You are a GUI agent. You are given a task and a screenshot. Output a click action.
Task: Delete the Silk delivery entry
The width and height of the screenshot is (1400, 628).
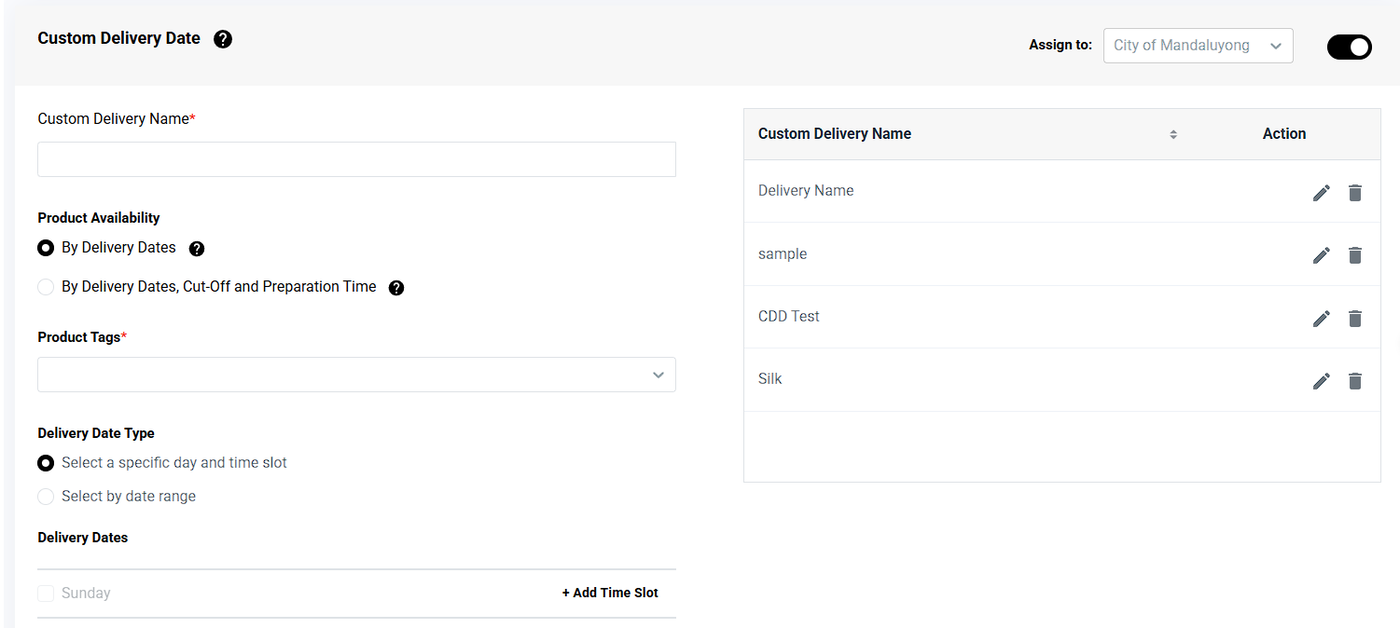[1355, 381]
